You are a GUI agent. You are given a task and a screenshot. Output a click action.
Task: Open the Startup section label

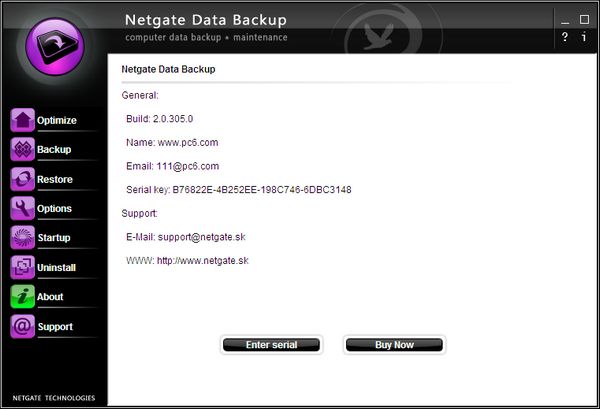54,238
